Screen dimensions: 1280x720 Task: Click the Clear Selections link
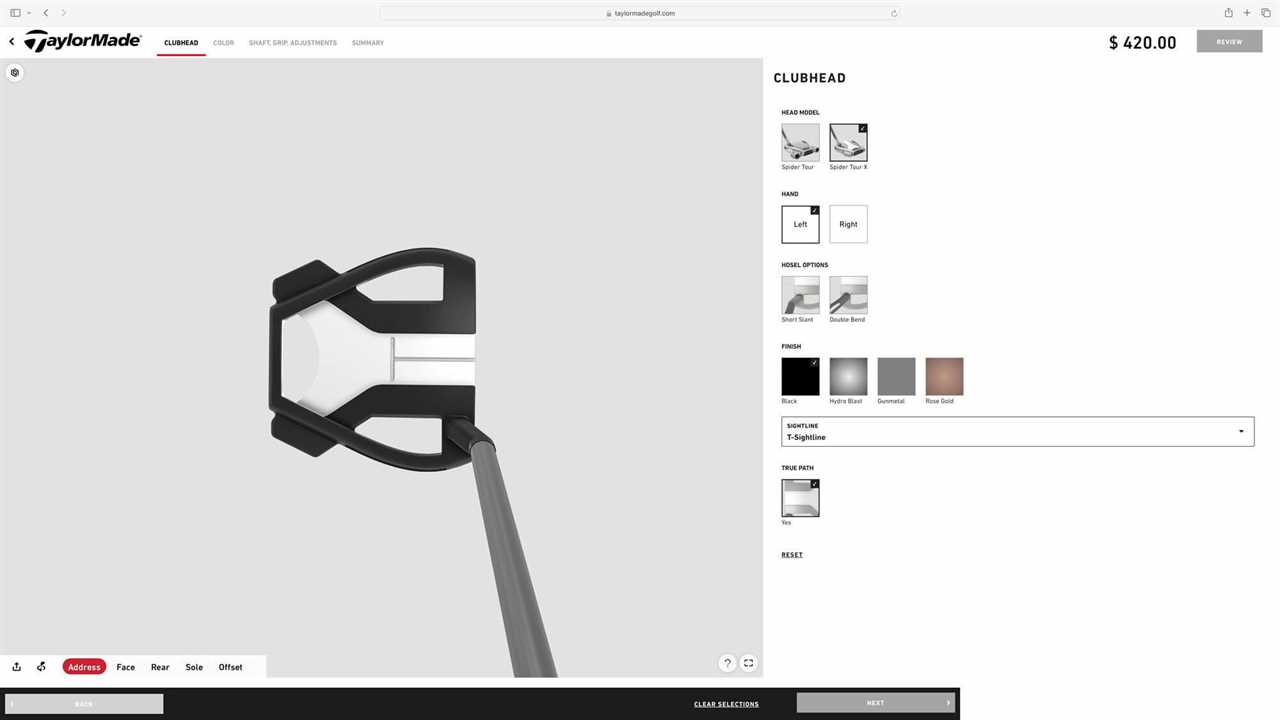point(726,704)
